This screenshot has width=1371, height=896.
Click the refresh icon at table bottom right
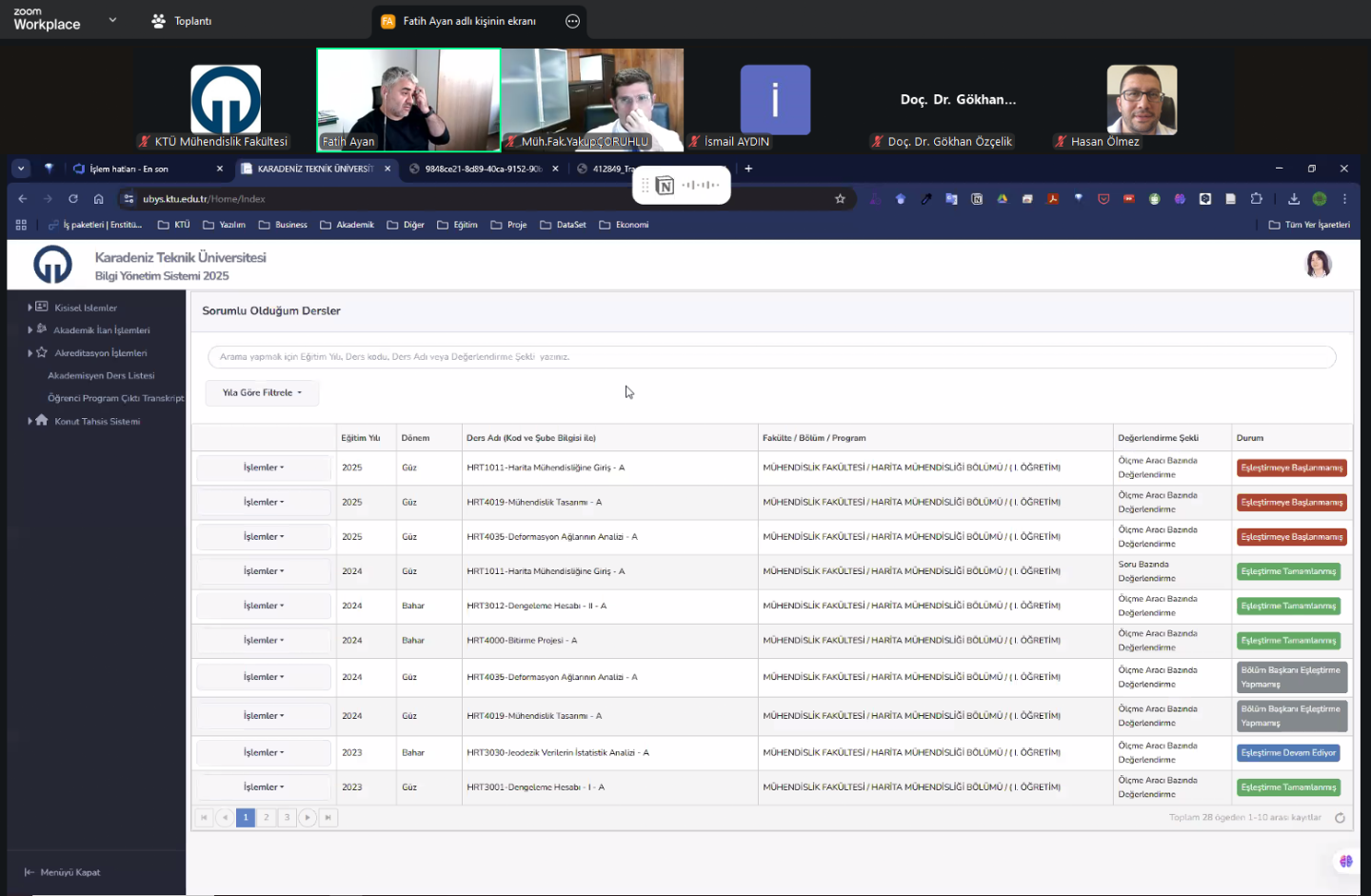tap(1340, 818)
